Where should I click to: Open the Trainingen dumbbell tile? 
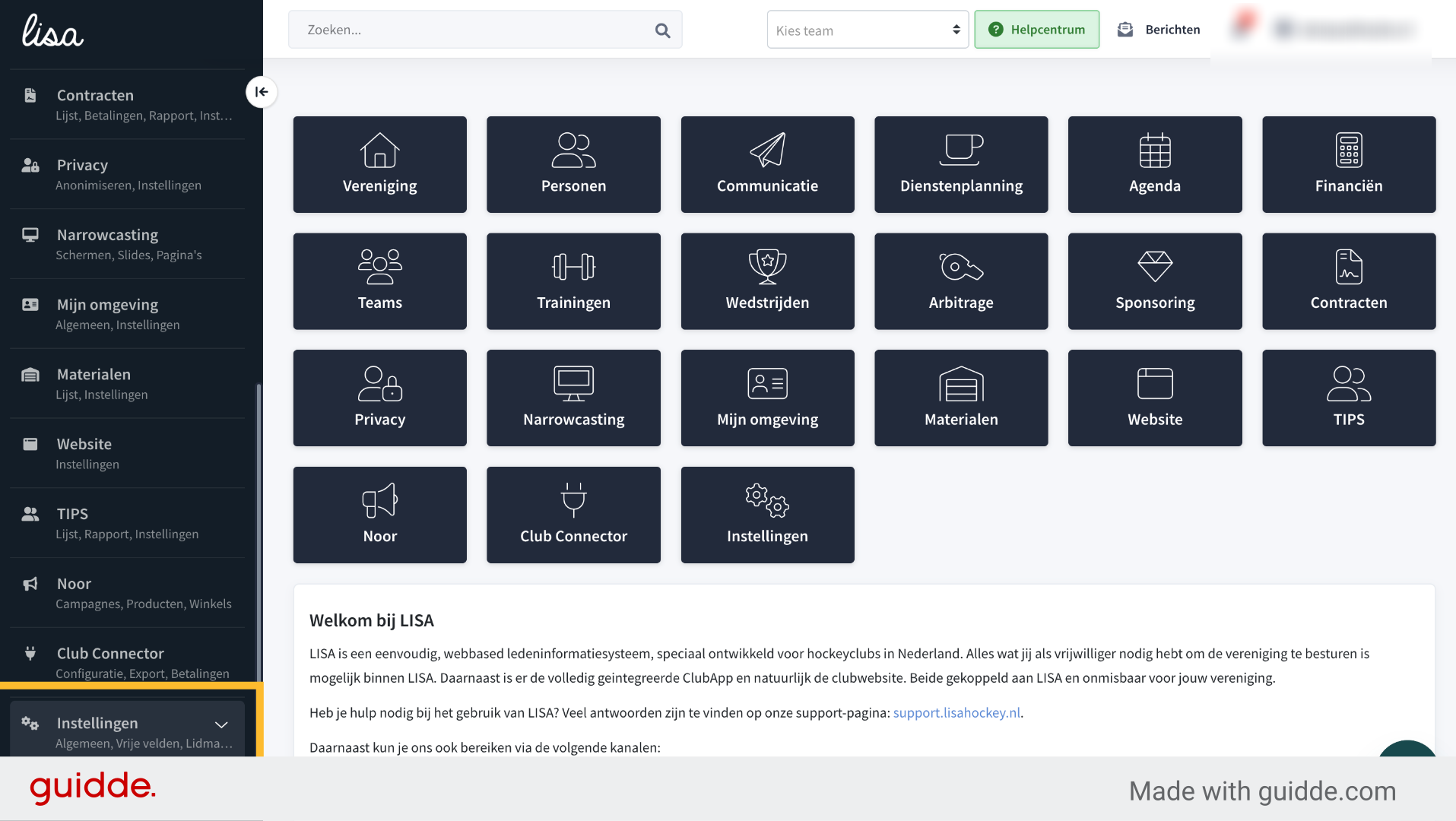(573, 281)
